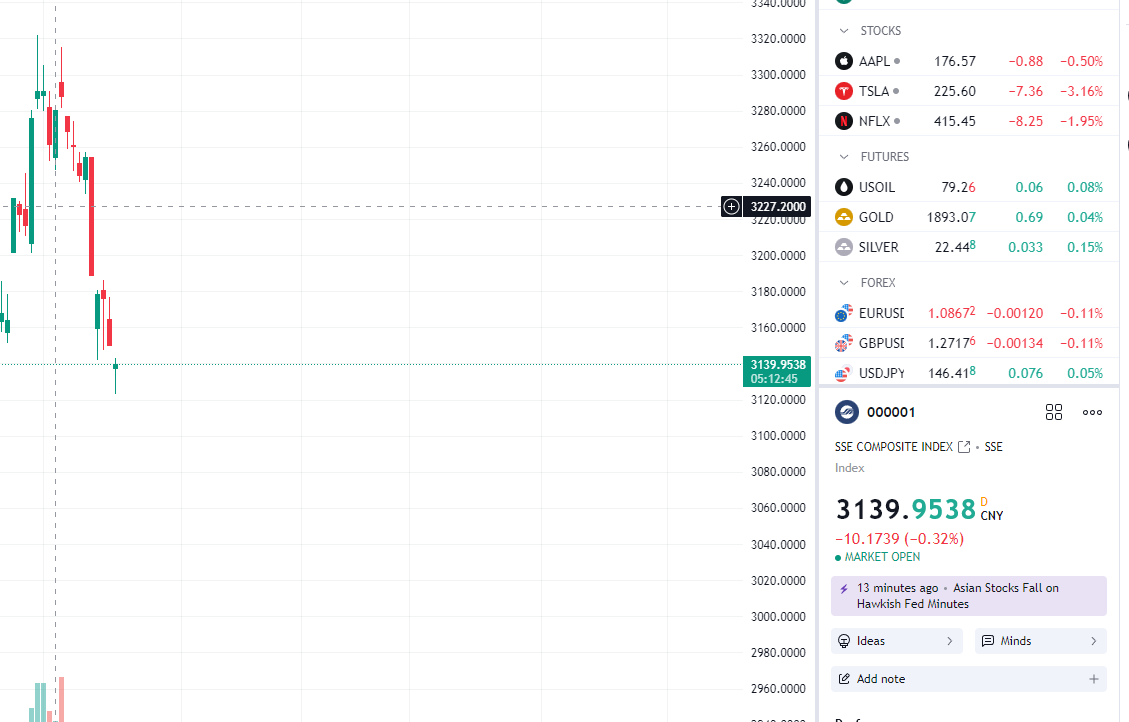Click the 000001 symbol title
The width and height of the screenshot is (1129, 722).
891,412
